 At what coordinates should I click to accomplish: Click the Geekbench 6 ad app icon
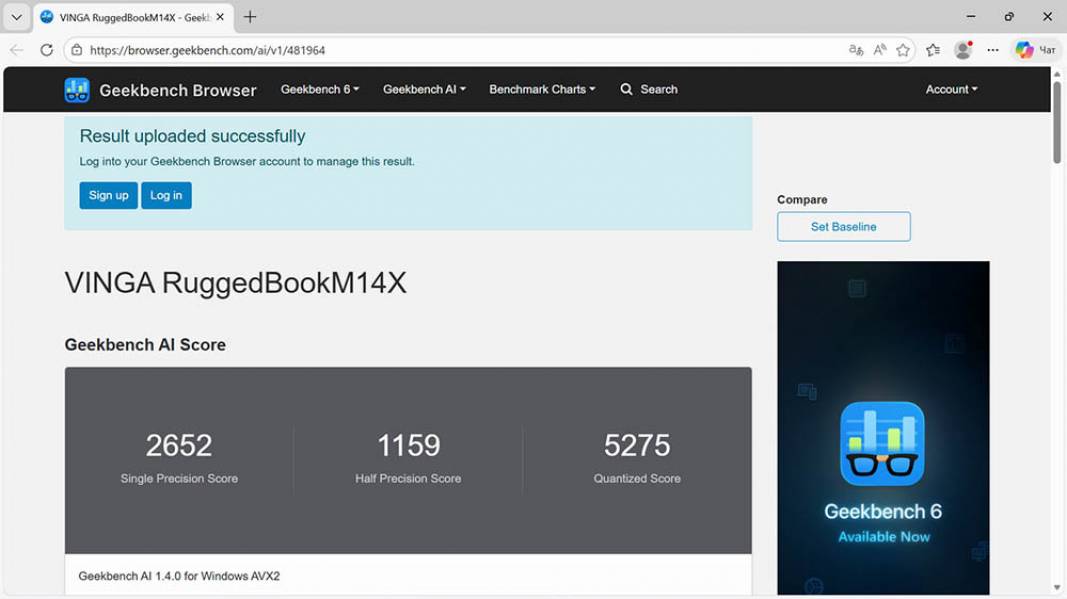pyautogui.click(x=883, y=443)
